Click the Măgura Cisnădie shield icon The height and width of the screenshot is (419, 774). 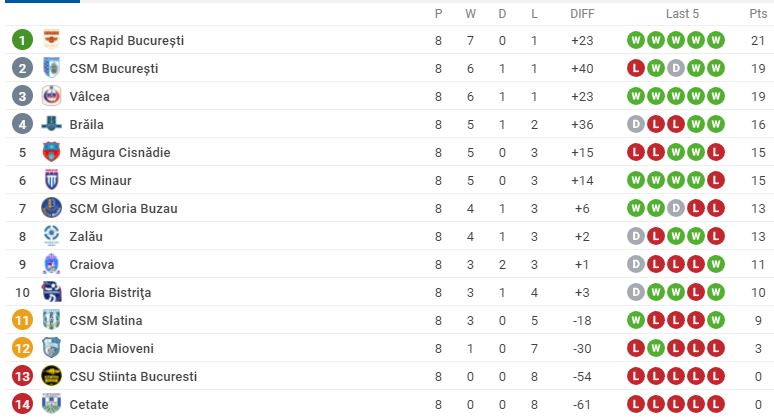51,152
